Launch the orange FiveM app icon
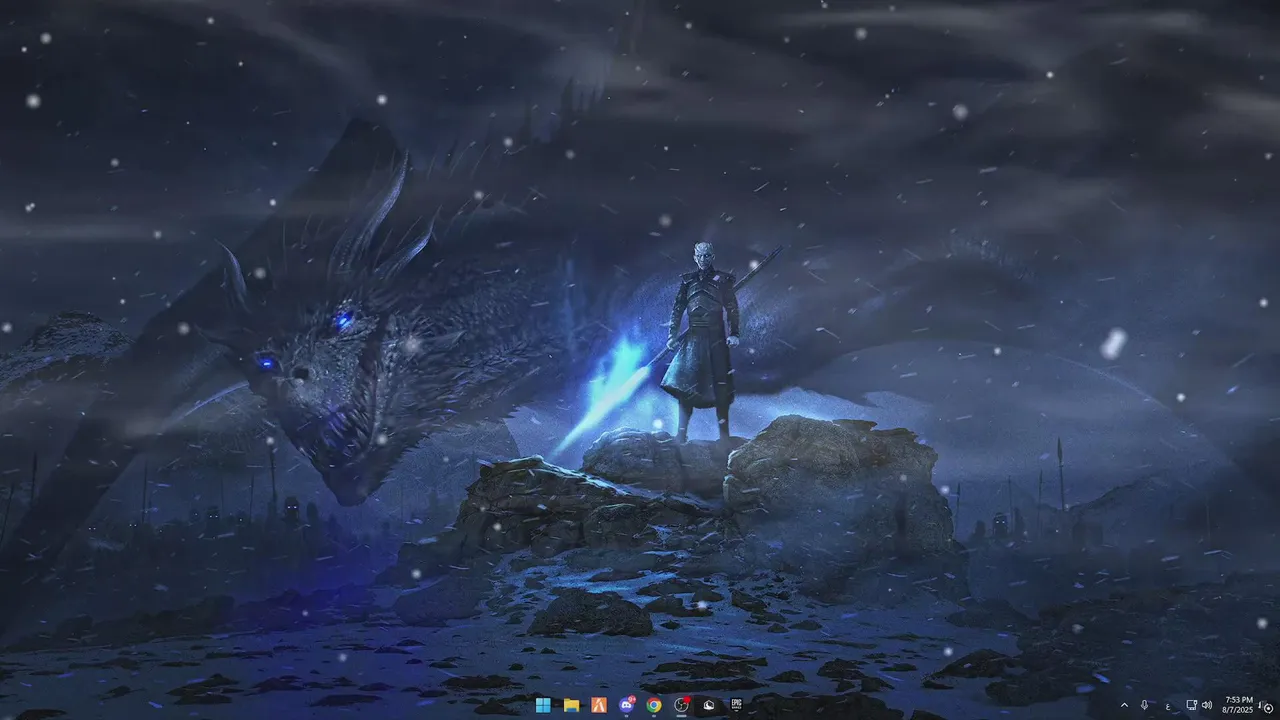This screenshot has width=1280, height=720. point(599,705)
